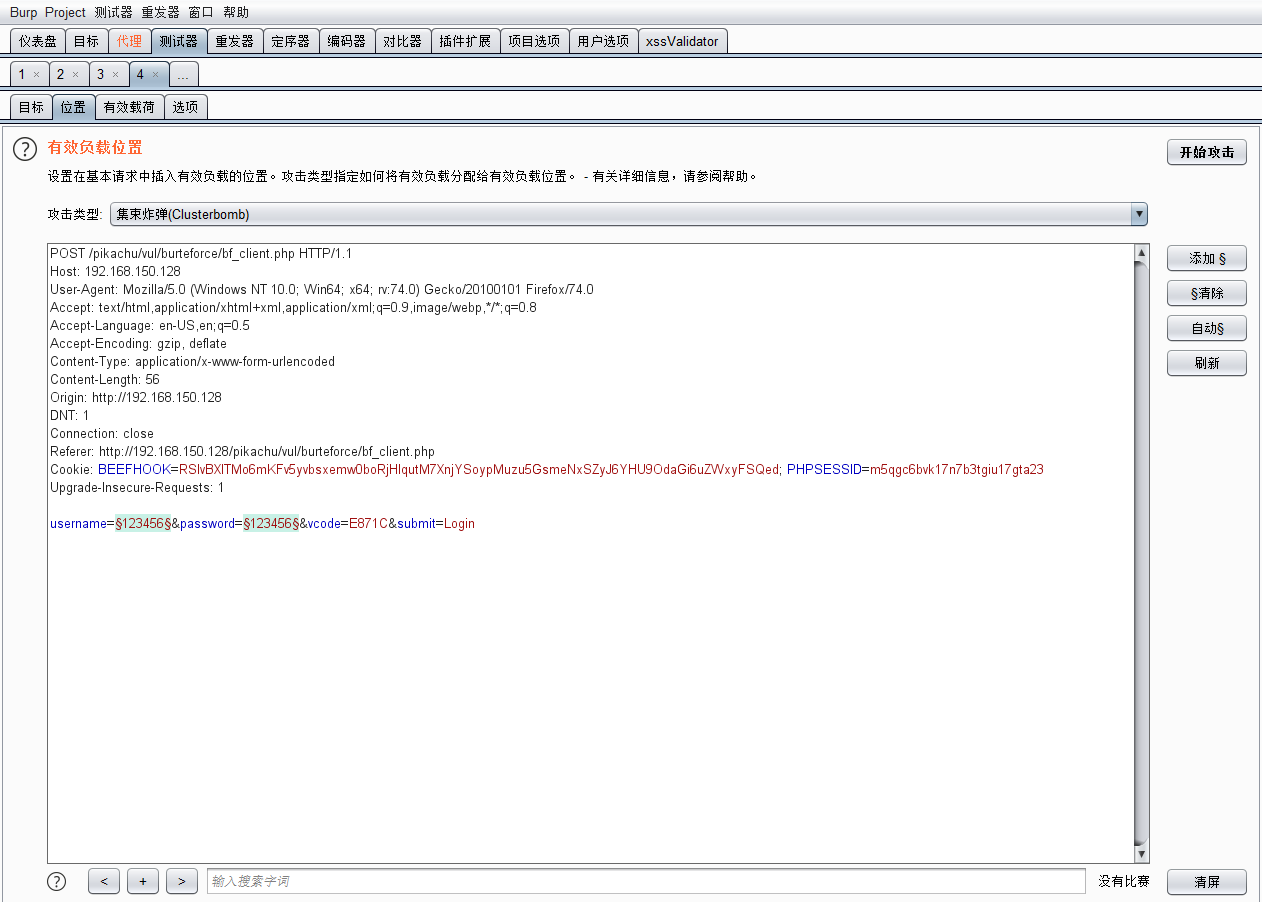This screenshot has width=1262, height=902.
Task: Switch to the 编码器 tab
Action: [347, 41]
